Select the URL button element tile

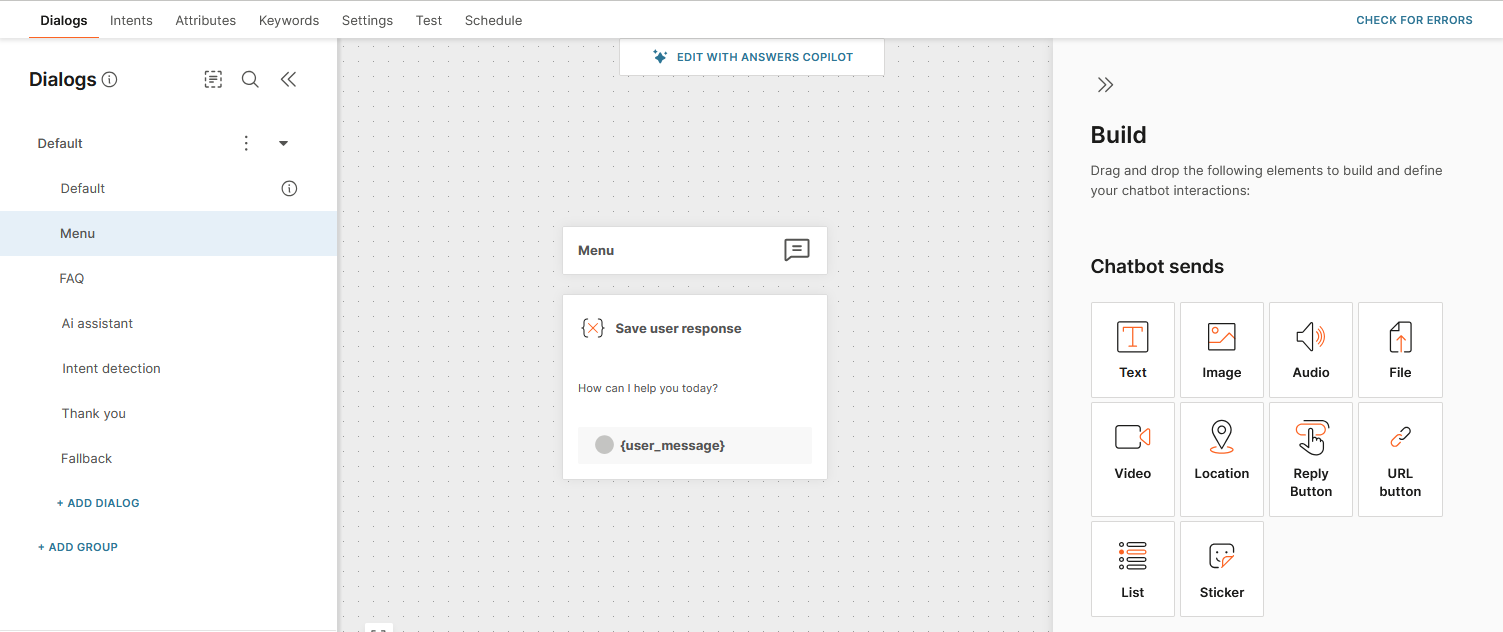tap(1400, 459)
